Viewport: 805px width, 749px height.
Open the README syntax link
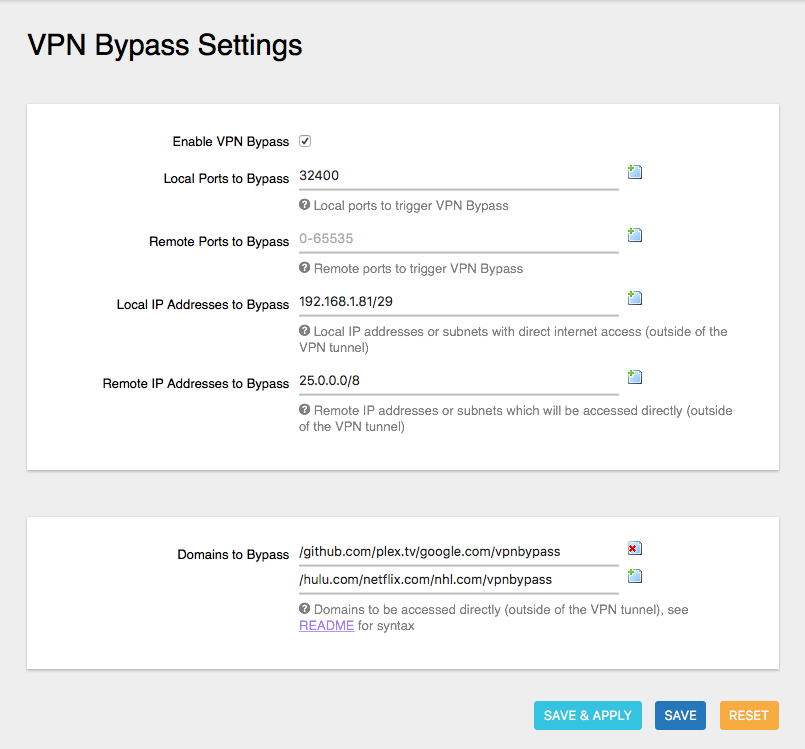point(326,626)
